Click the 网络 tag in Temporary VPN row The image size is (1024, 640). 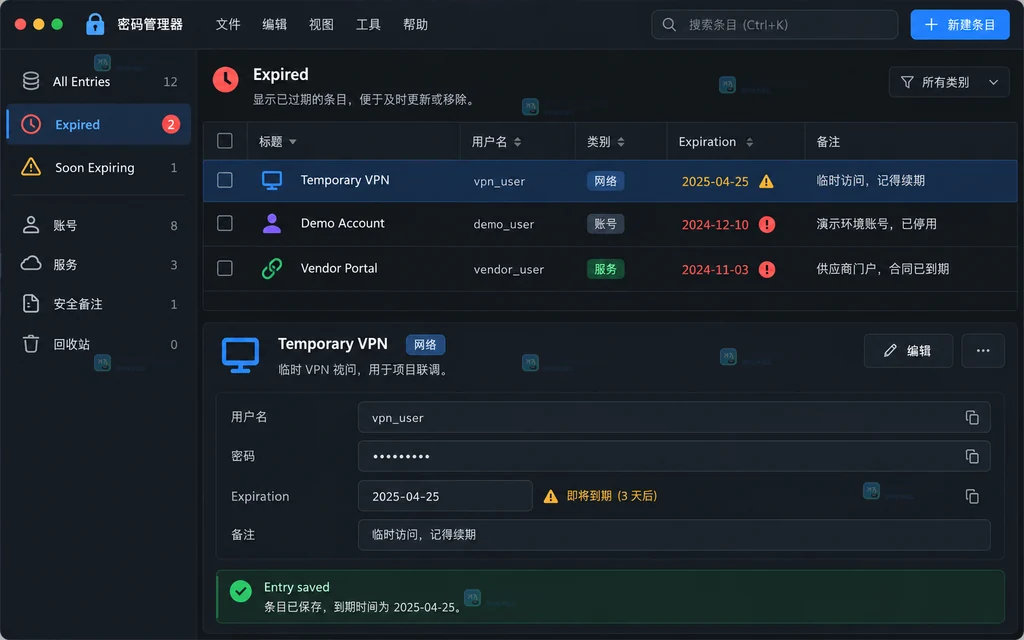(x=605, y=181)
